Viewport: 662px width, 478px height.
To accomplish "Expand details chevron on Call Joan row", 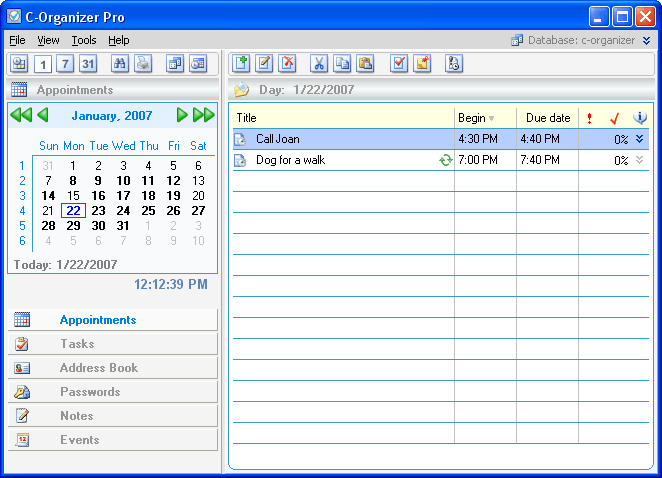I will 640,139.
